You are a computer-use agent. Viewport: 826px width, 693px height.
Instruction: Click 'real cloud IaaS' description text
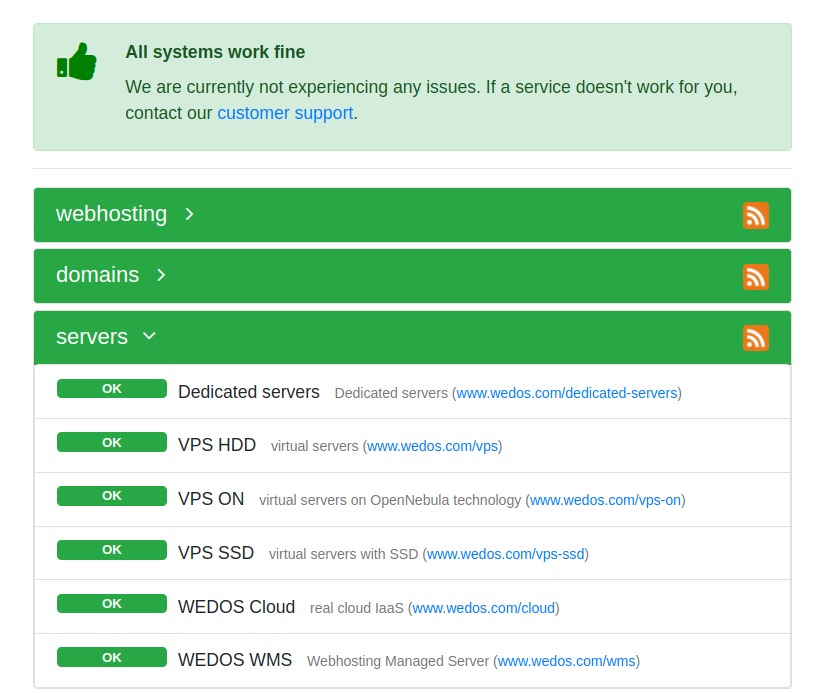click(357, 608)
